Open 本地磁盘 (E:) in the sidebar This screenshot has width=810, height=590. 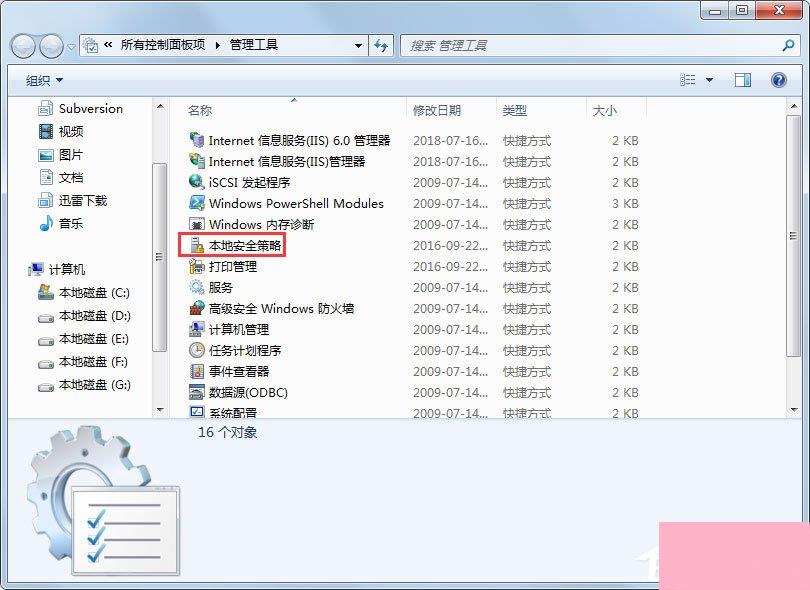point(84,339)
